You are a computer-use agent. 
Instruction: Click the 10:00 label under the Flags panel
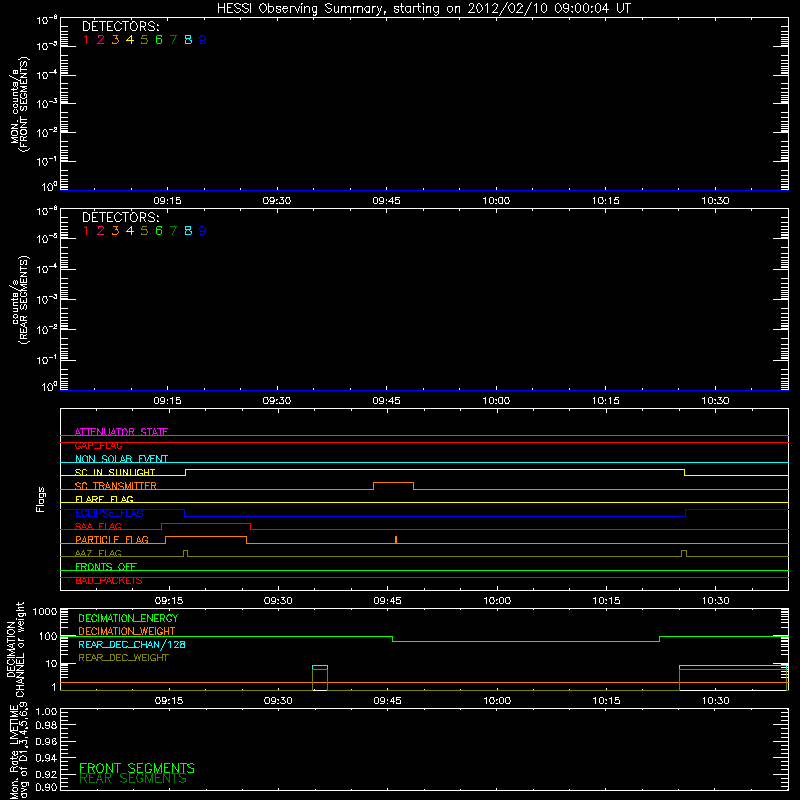pos(497,601)
